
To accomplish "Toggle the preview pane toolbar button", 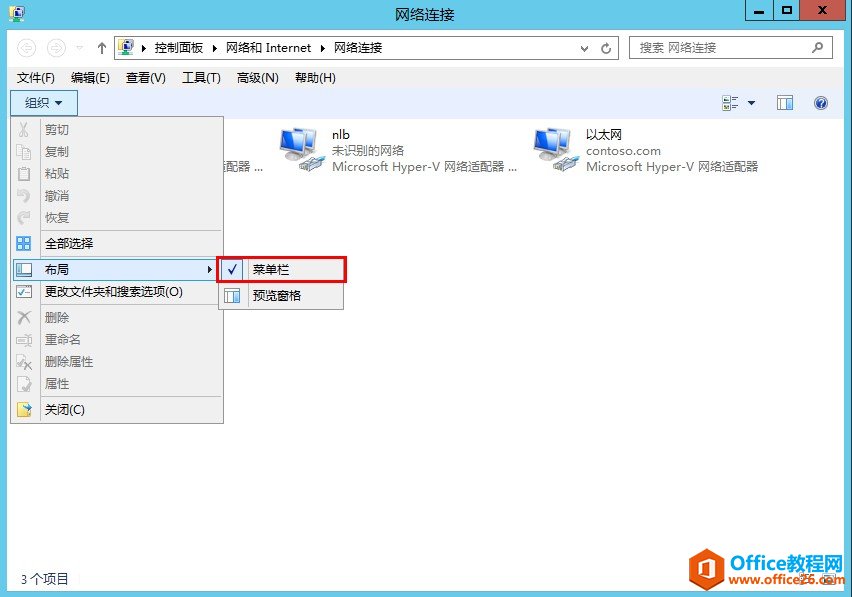I will click(783, 102).
